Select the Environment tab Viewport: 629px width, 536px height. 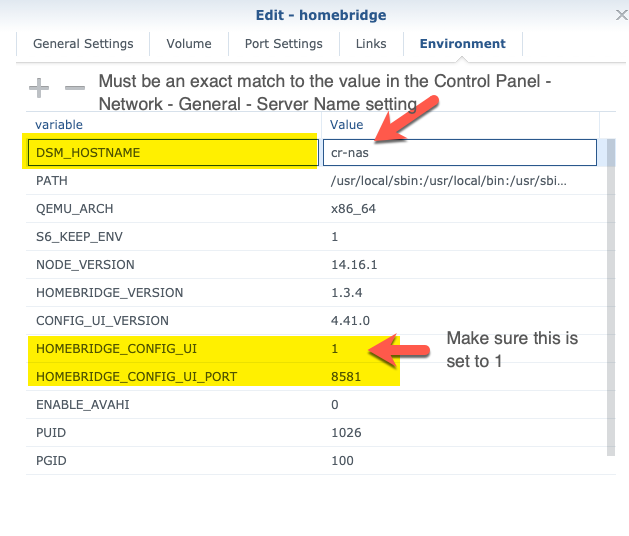(463, 44)
